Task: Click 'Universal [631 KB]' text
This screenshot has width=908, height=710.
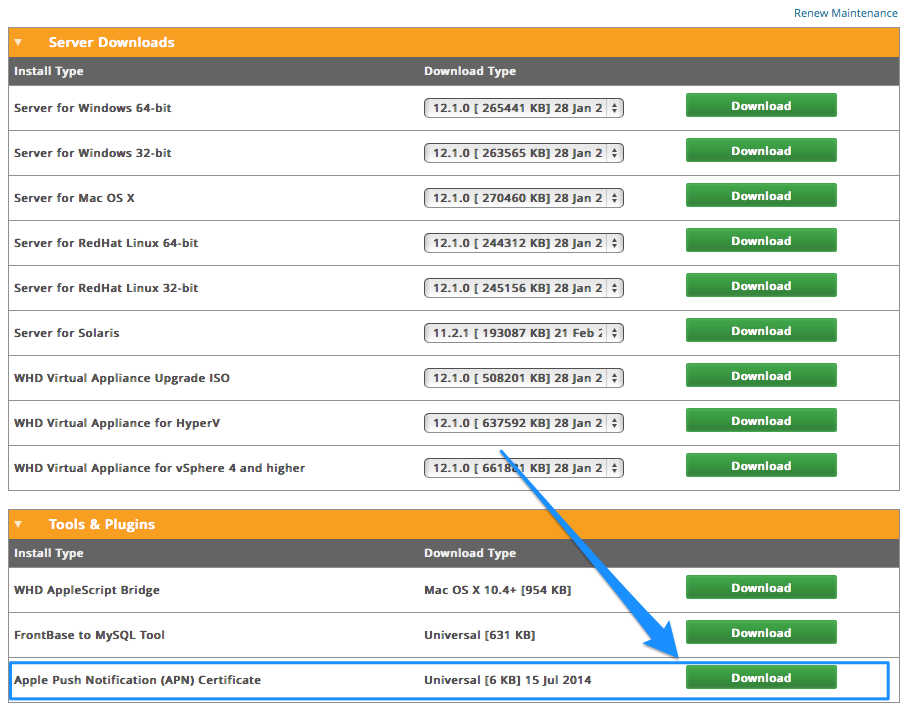Action: [479, 635]
